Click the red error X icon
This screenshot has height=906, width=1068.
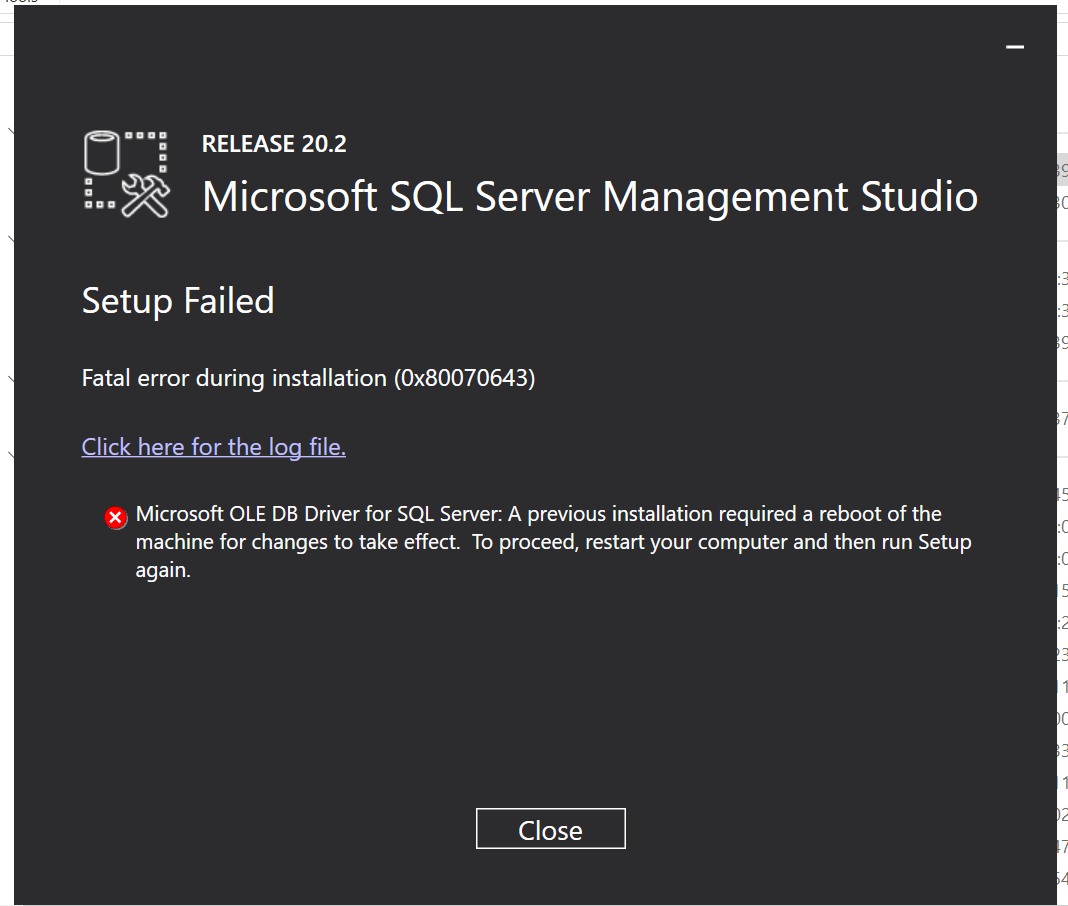tap(116, 517)
